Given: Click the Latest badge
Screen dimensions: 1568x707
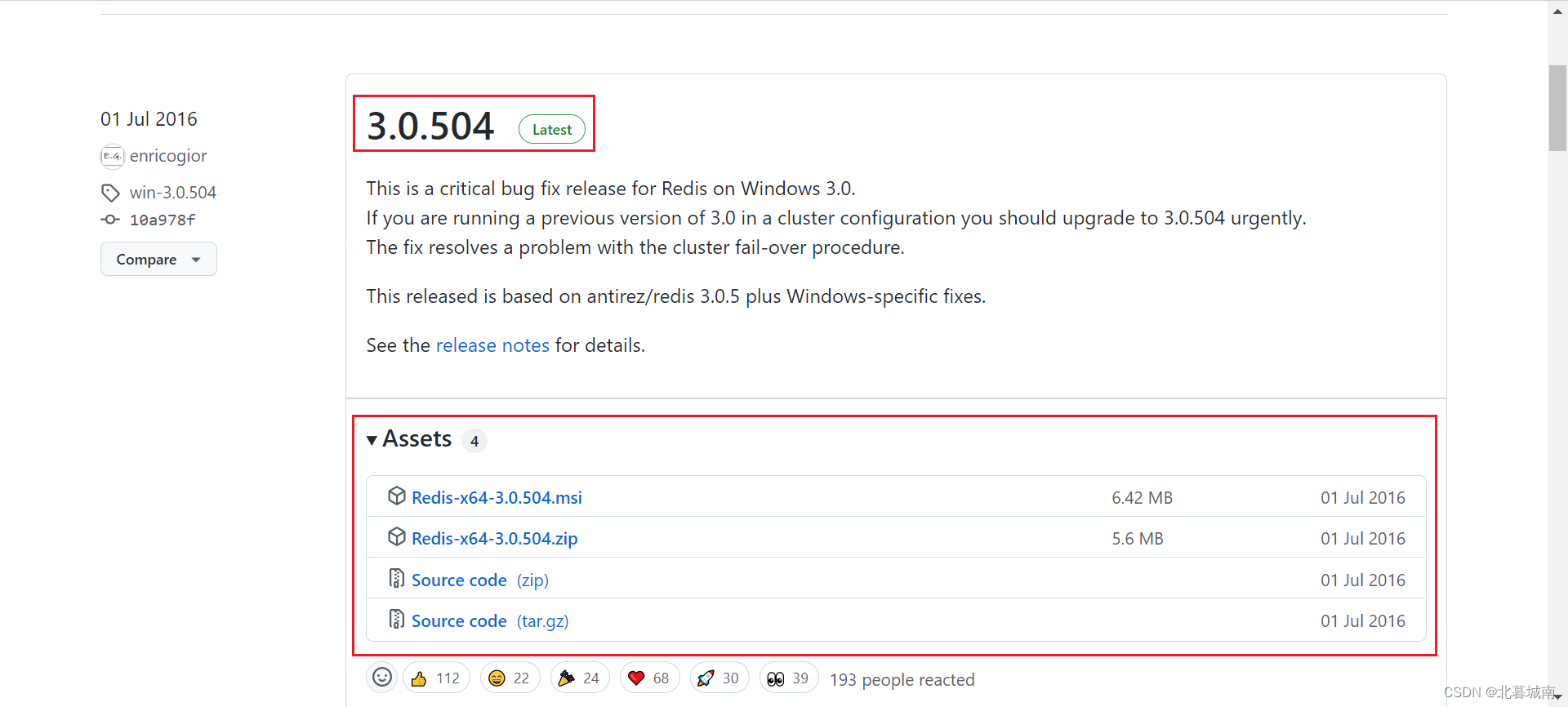Looking at the screenshot, I should click(x=552, y=129).
